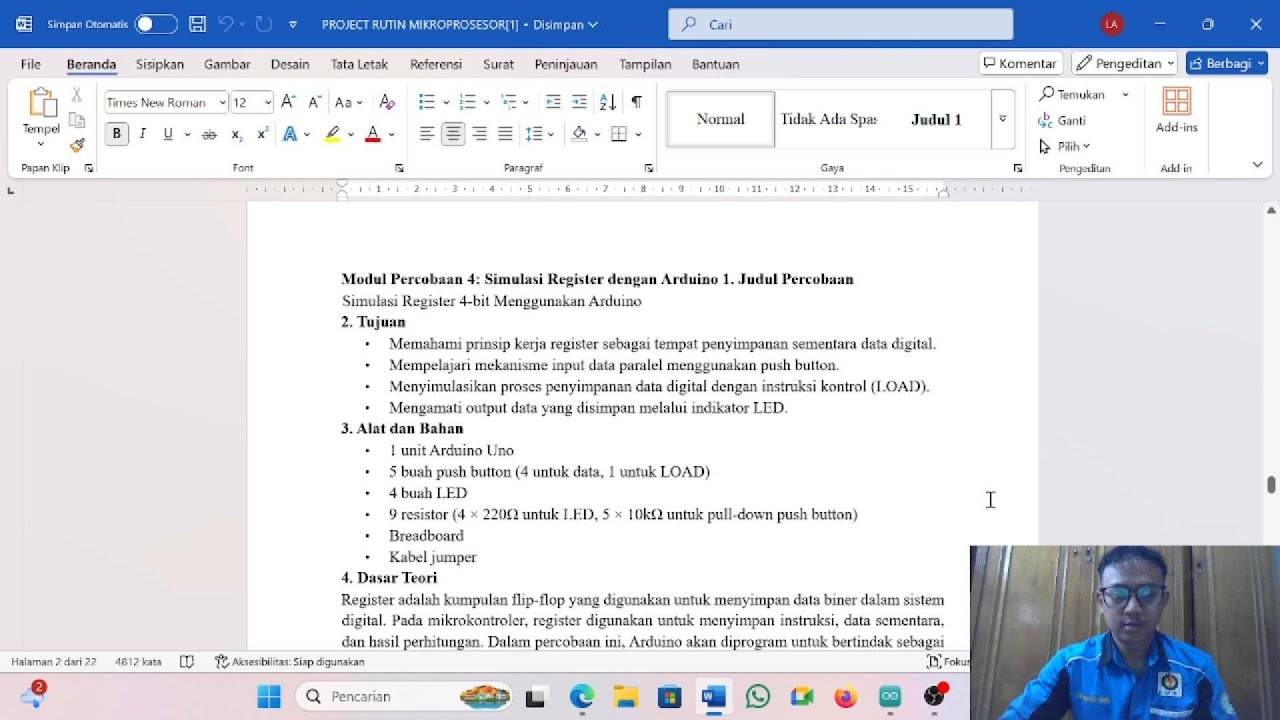This screenshot has width=1280, height=720.
Task: Toggle center alignment
Action: [x=453, y=134]
